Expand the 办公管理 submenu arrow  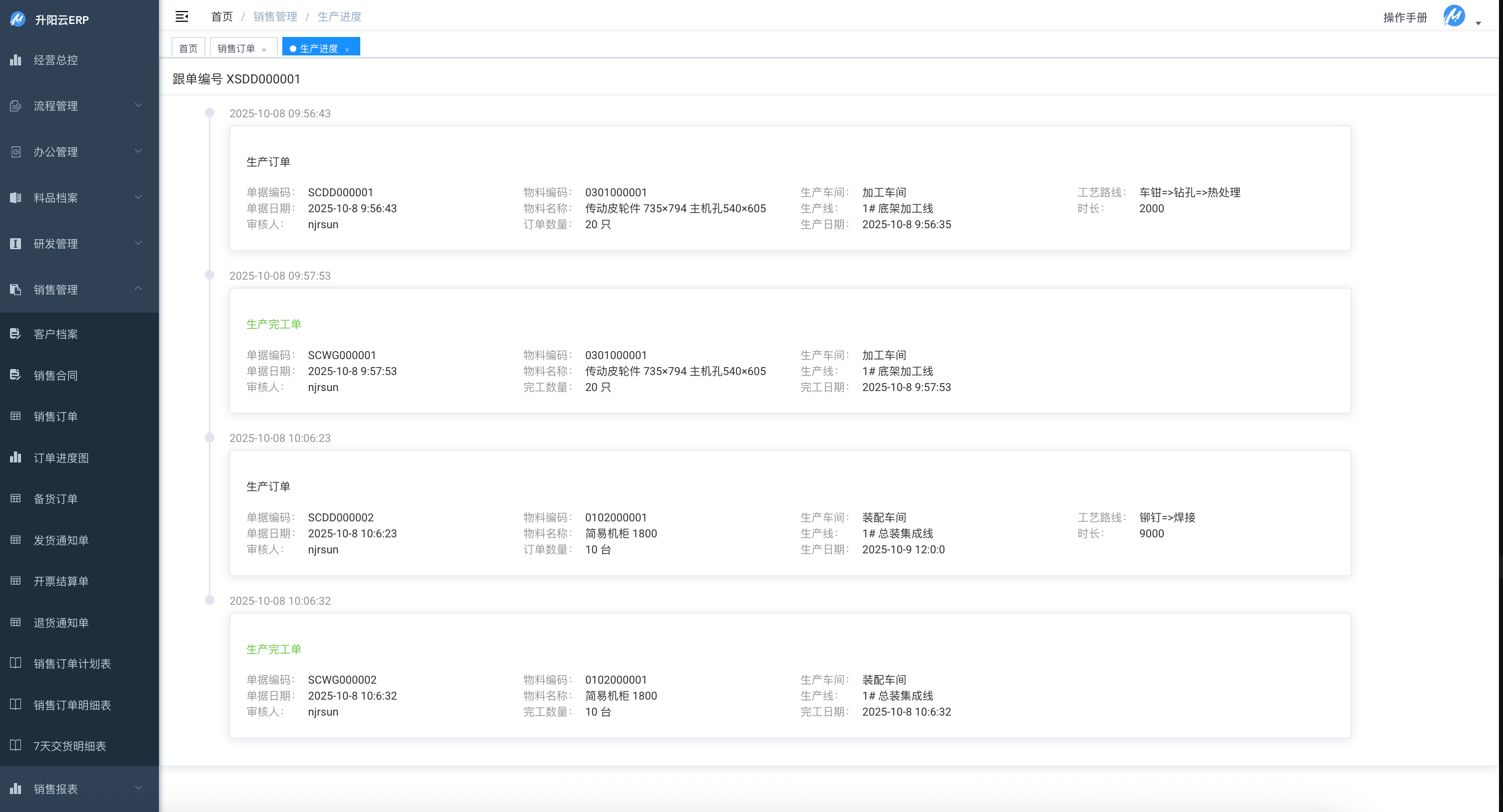coord(138,152)
